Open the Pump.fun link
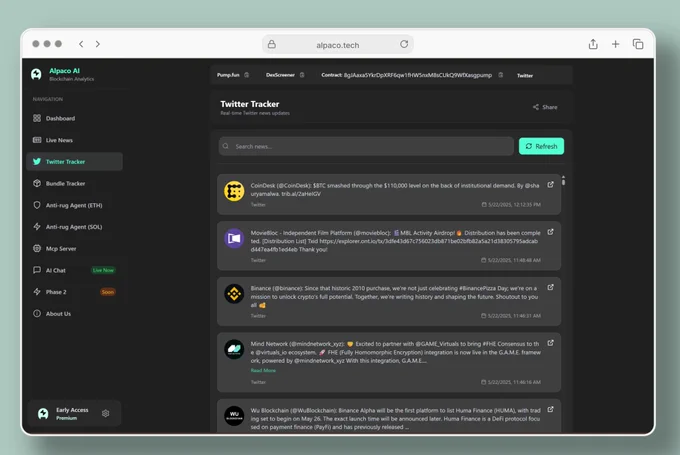 pos(228,75)
